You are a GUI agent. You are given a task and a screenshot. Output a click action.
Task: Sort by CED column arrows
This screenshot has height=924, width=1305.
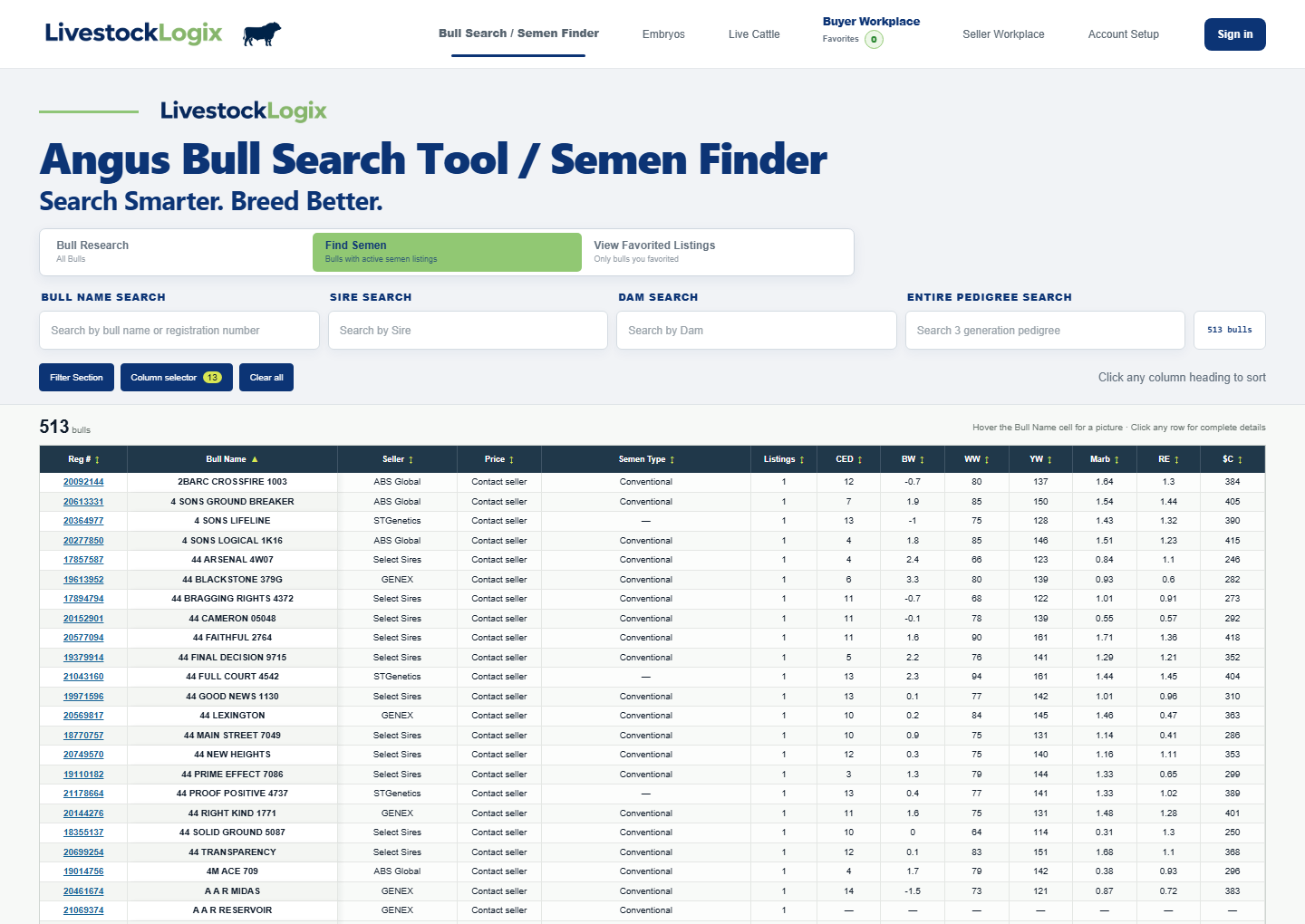click(859, 460)
